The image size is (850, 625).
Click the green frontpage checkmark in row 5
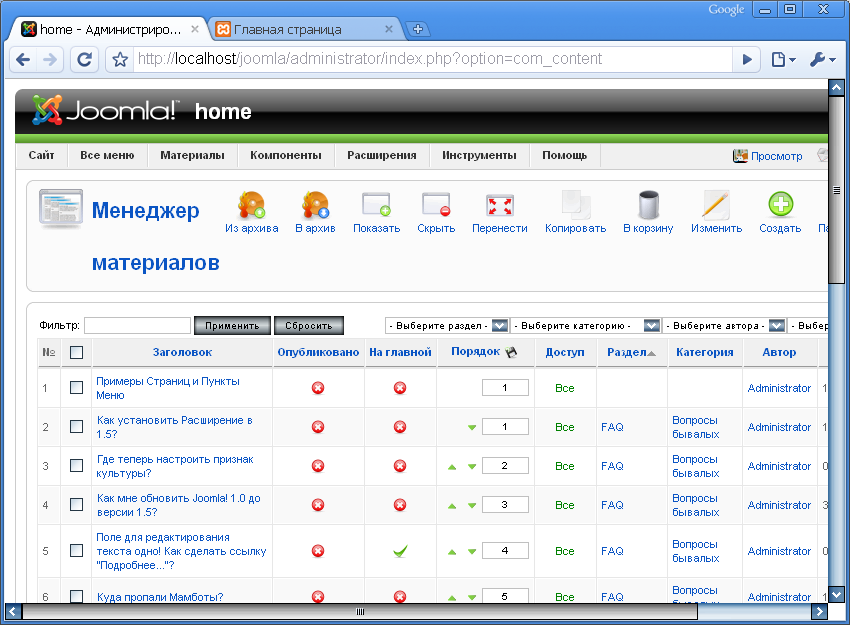click(400, 551)
